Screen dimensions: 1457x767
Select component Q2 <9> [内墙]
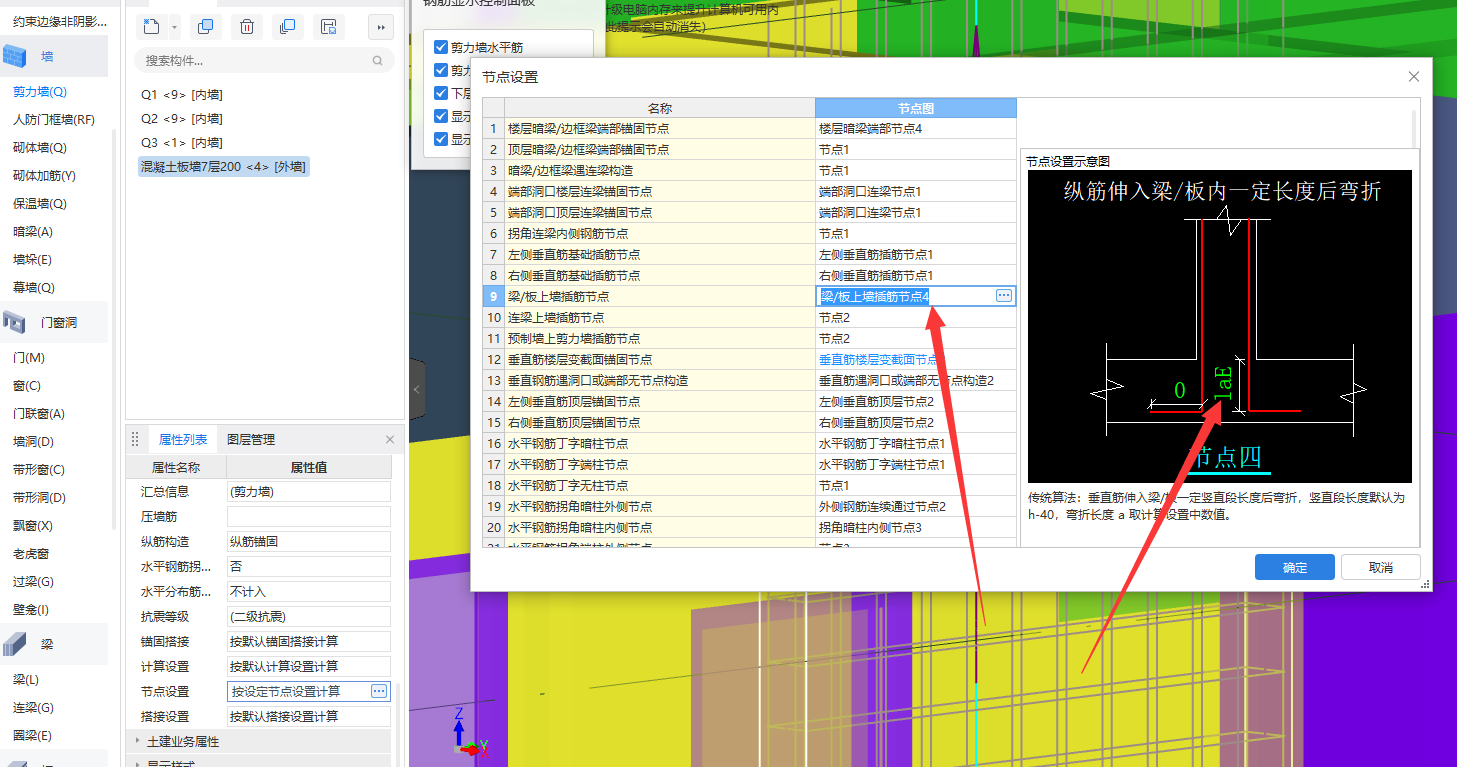click(x=181, y=118)
